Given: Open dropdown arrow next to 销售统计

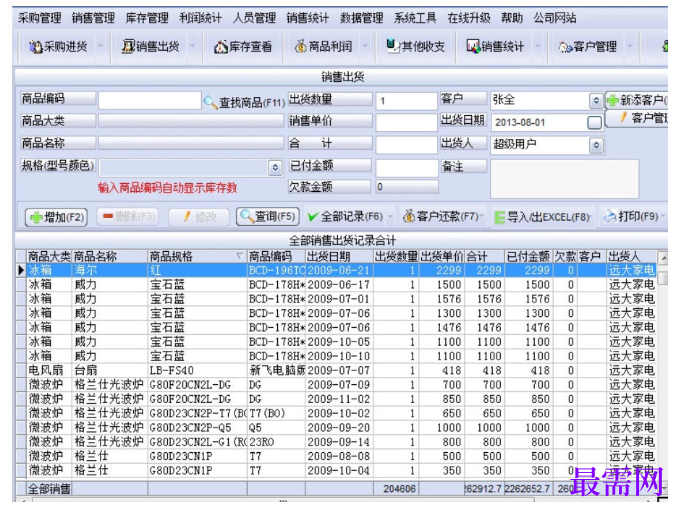Looking at the screenshot, I should [x=538, y=46].
